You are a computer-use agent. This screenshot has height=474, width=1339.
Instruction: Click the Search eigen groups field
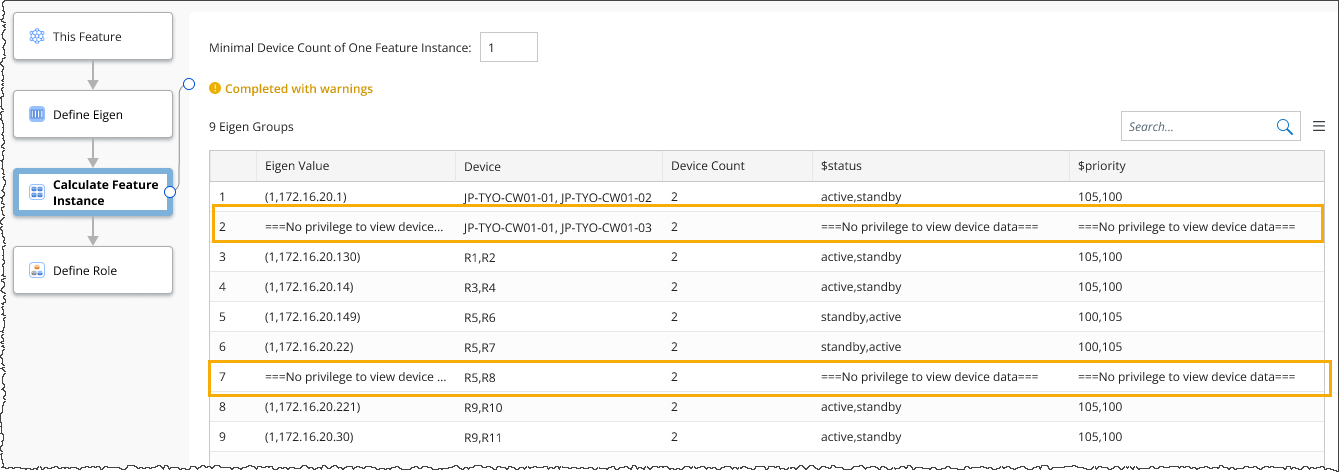coord(1197,127)
